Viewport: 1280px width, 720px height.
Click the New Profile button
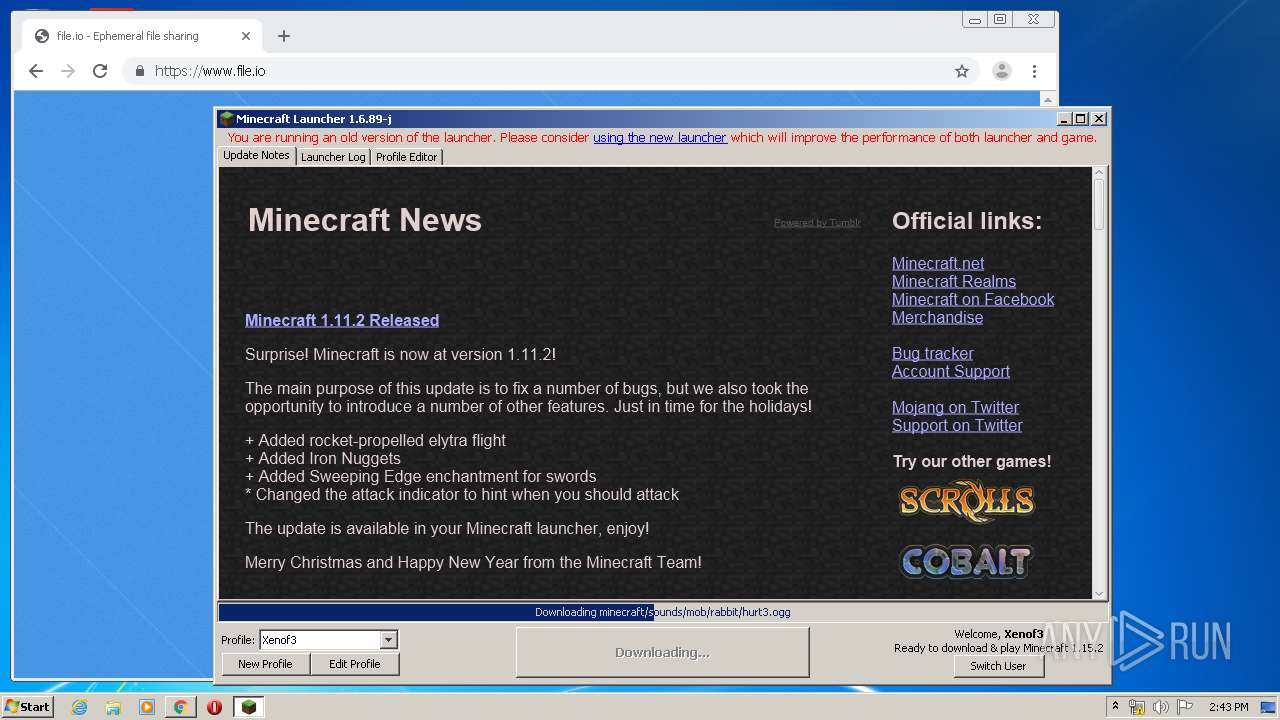[265, 664]
